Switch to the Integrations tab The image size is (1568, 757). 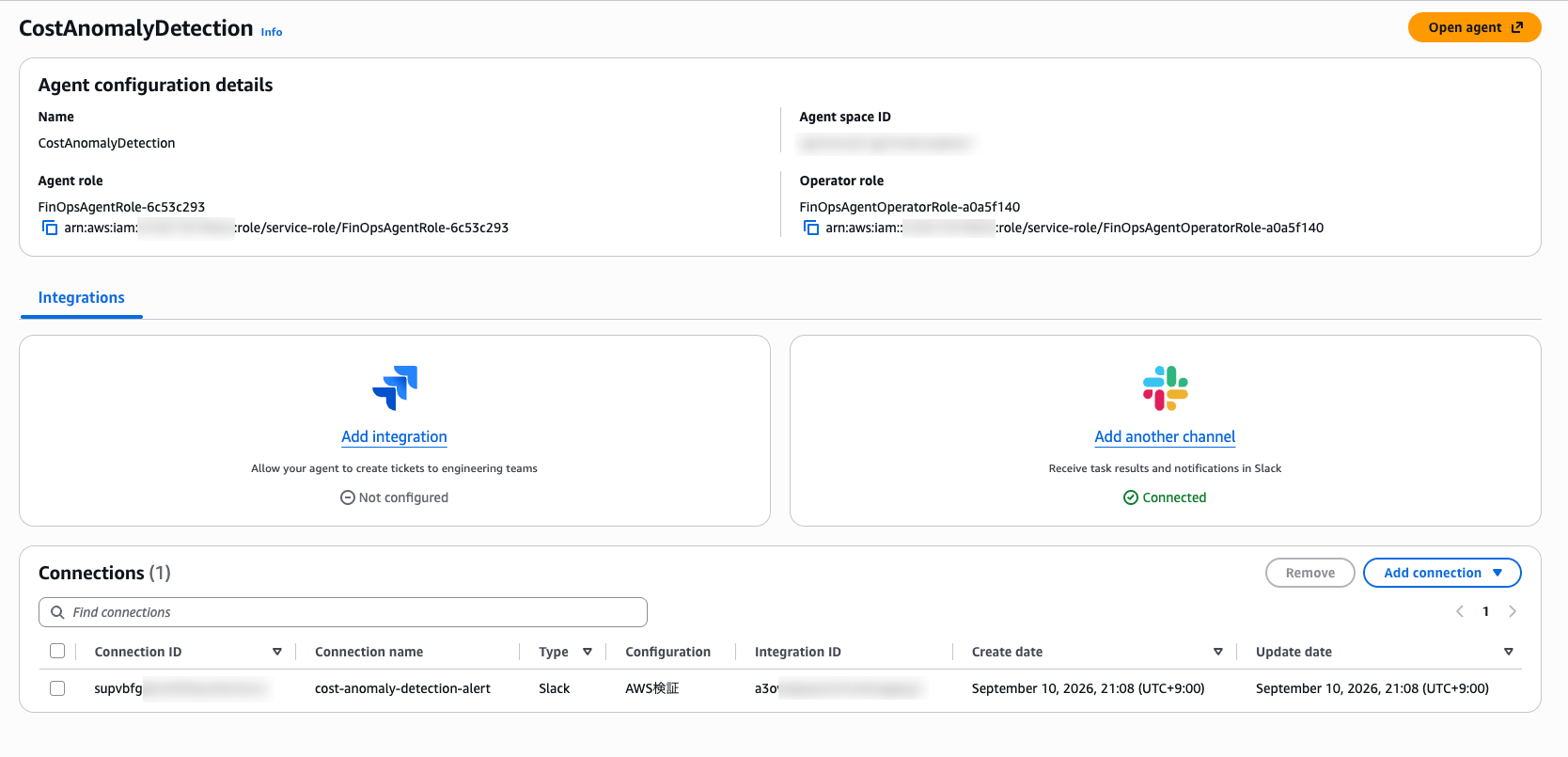coord(82,298)
